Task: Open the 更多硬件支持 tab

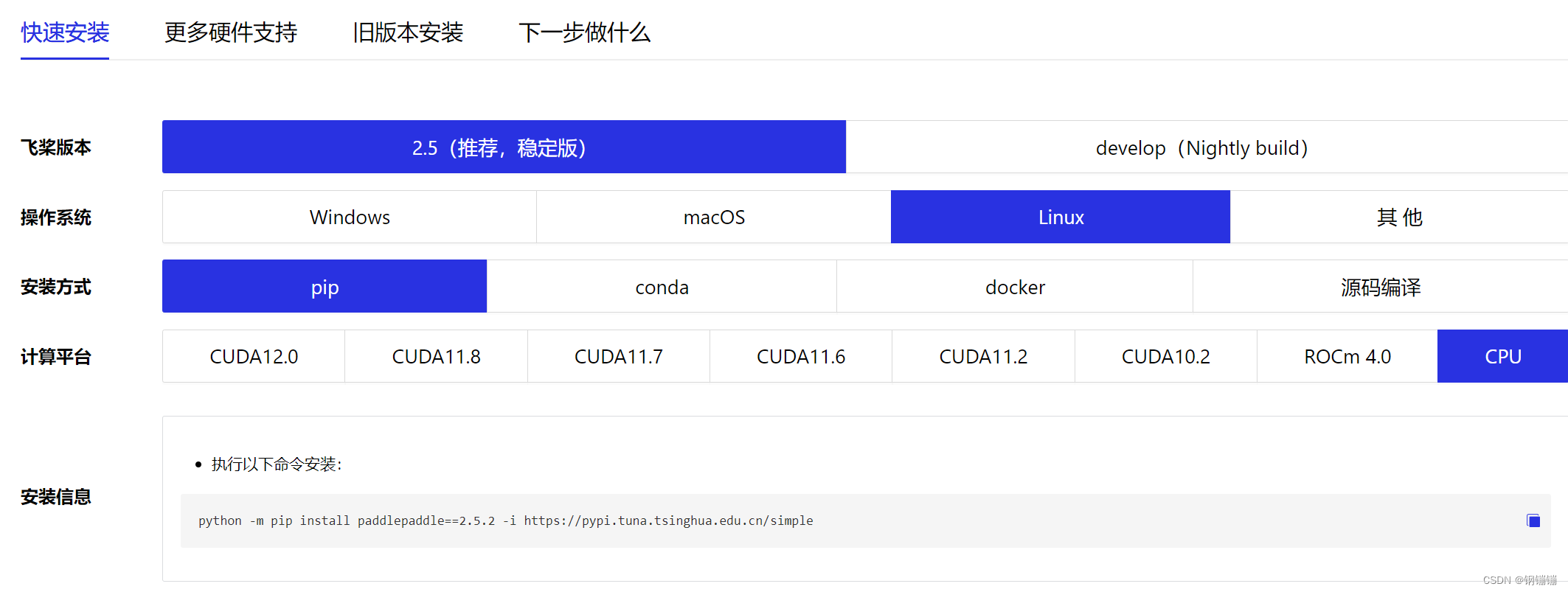Action: pos(231,32)
